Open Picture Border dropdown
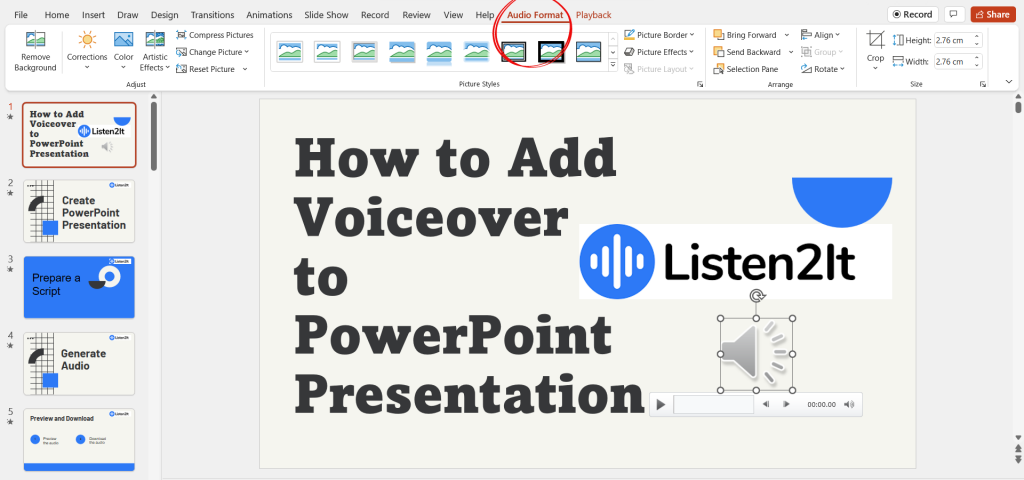 (659, 35)
